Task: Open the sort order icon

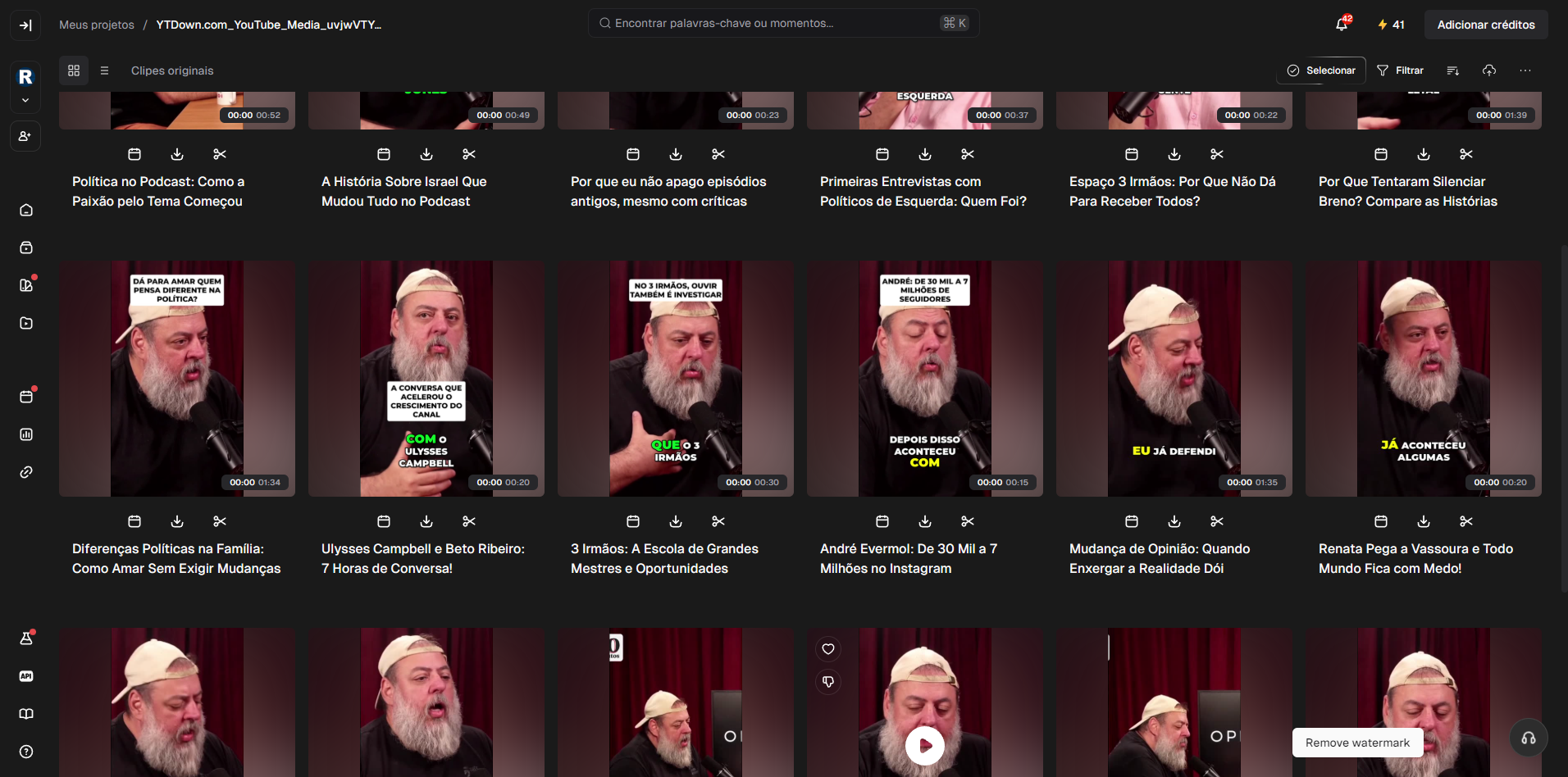Action: tap(1453, 70)
